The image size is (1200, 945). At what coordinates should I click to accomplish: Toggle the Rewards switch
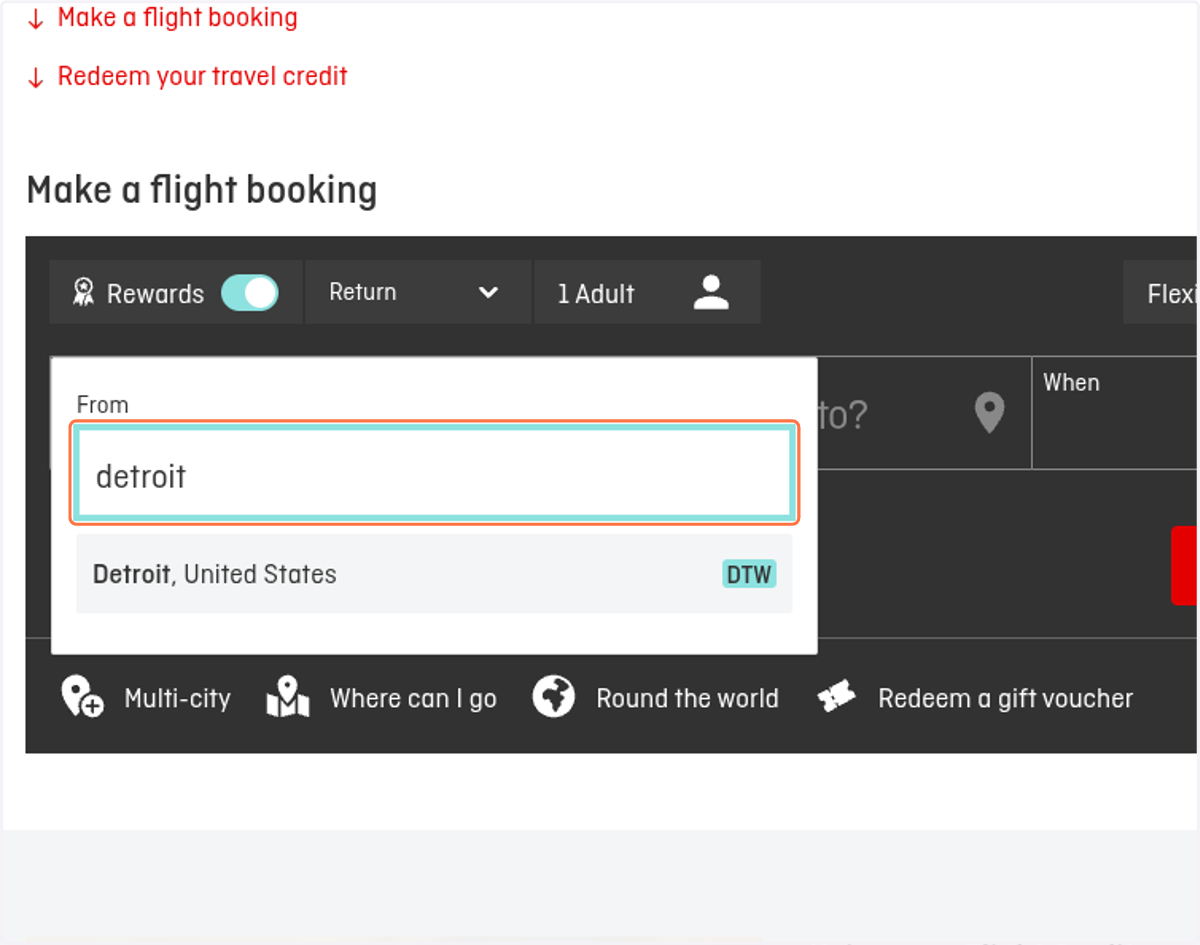click(x=250, y=293)
